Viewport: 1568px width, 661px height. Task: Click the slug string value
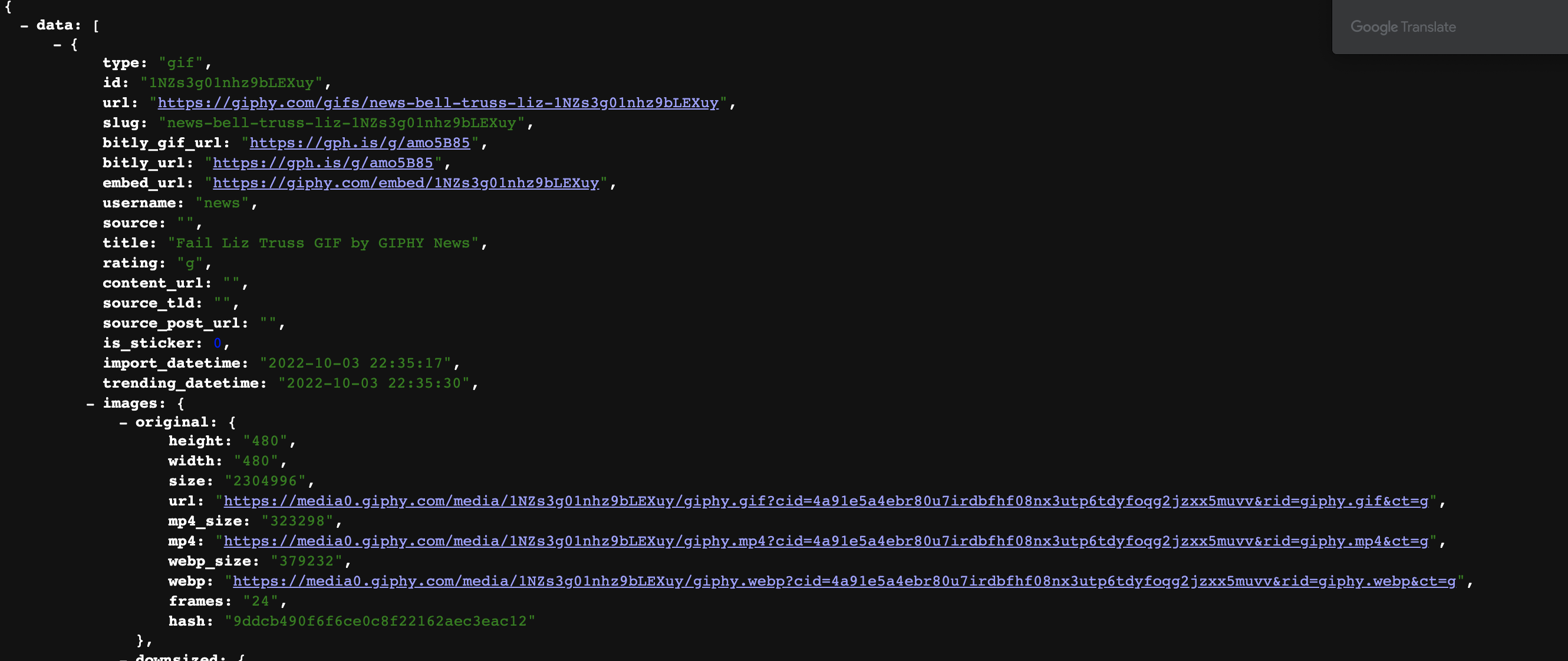(x=341, y=123)
